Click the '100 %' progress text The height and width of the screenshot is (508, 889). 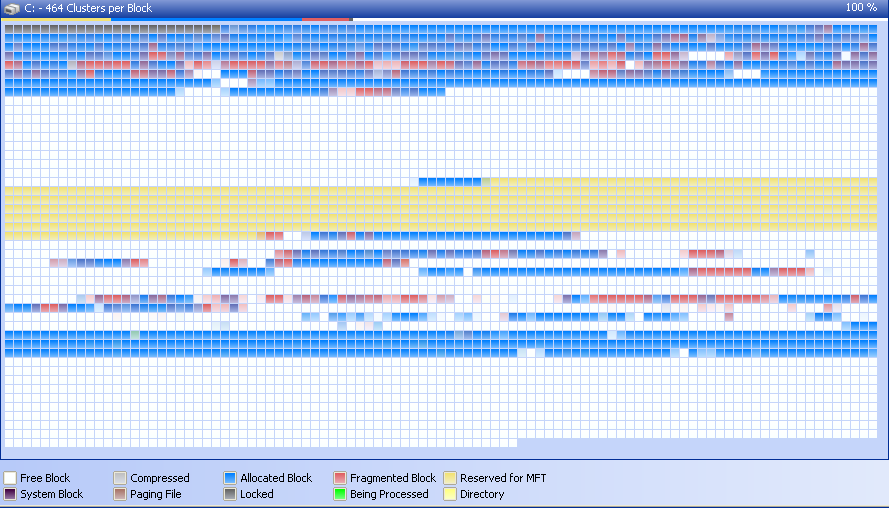pos(861,7)
